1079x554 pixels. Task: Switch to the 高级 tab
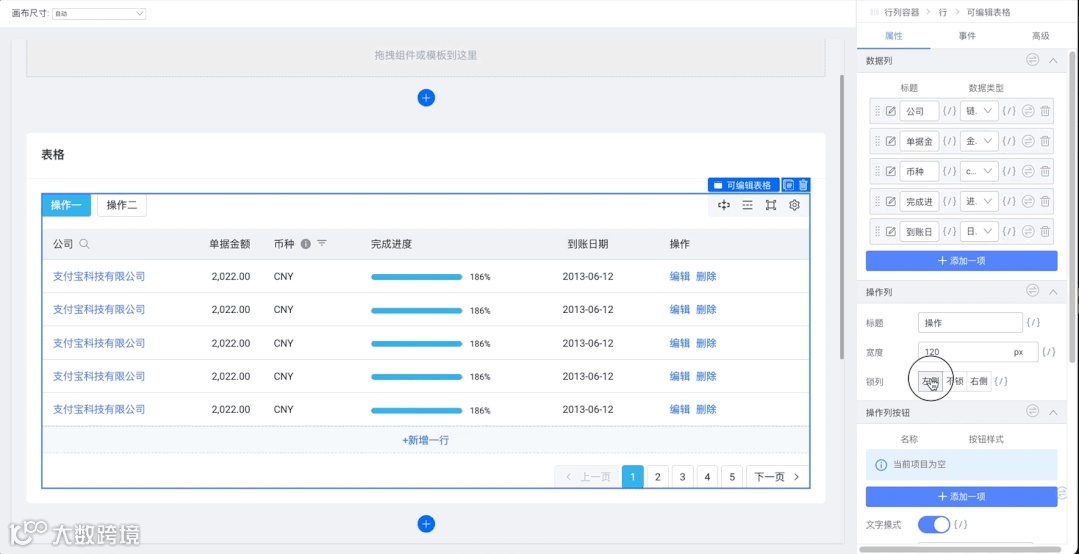(x=1040, y=36)
